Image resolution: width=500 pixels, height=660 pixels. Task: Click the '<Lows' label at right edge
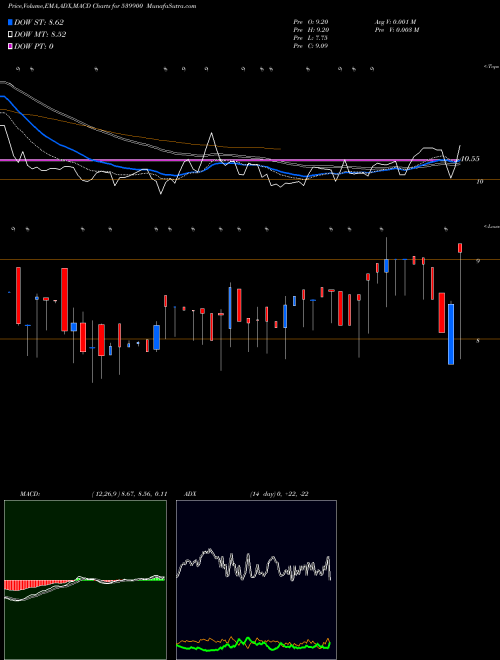(x=491, y=226)
